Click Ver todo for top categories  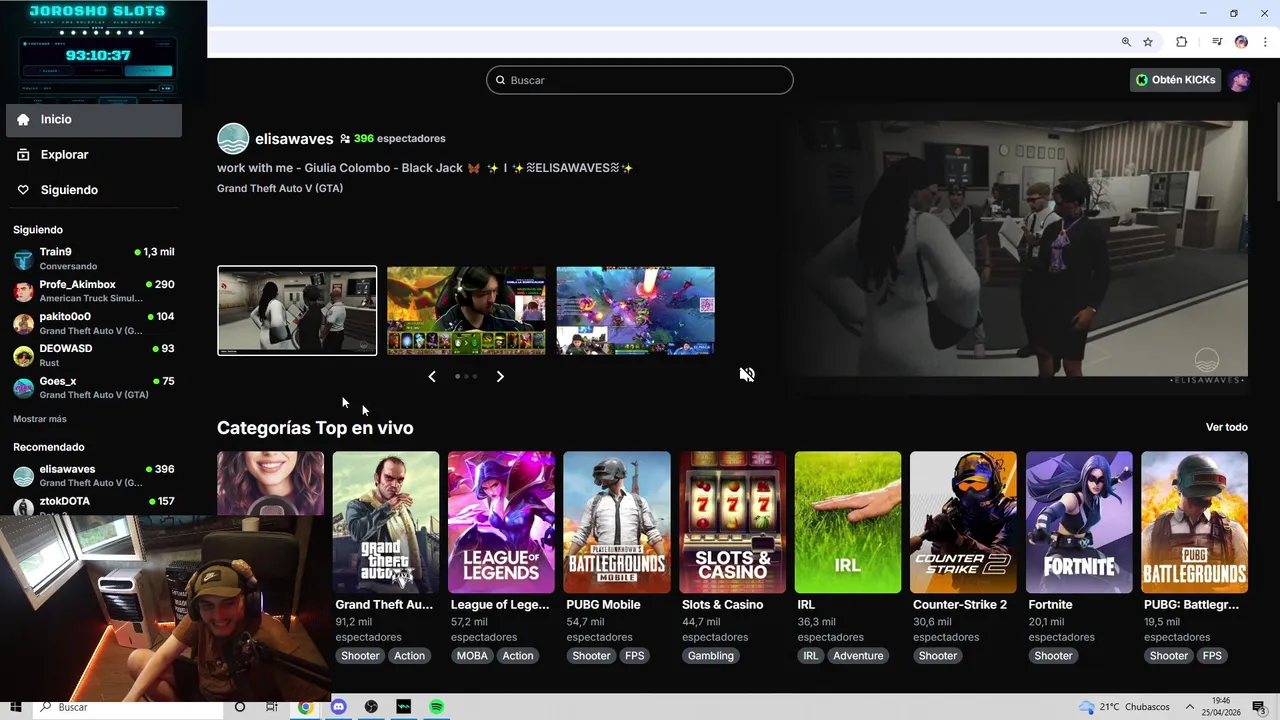pos(1227,427)
